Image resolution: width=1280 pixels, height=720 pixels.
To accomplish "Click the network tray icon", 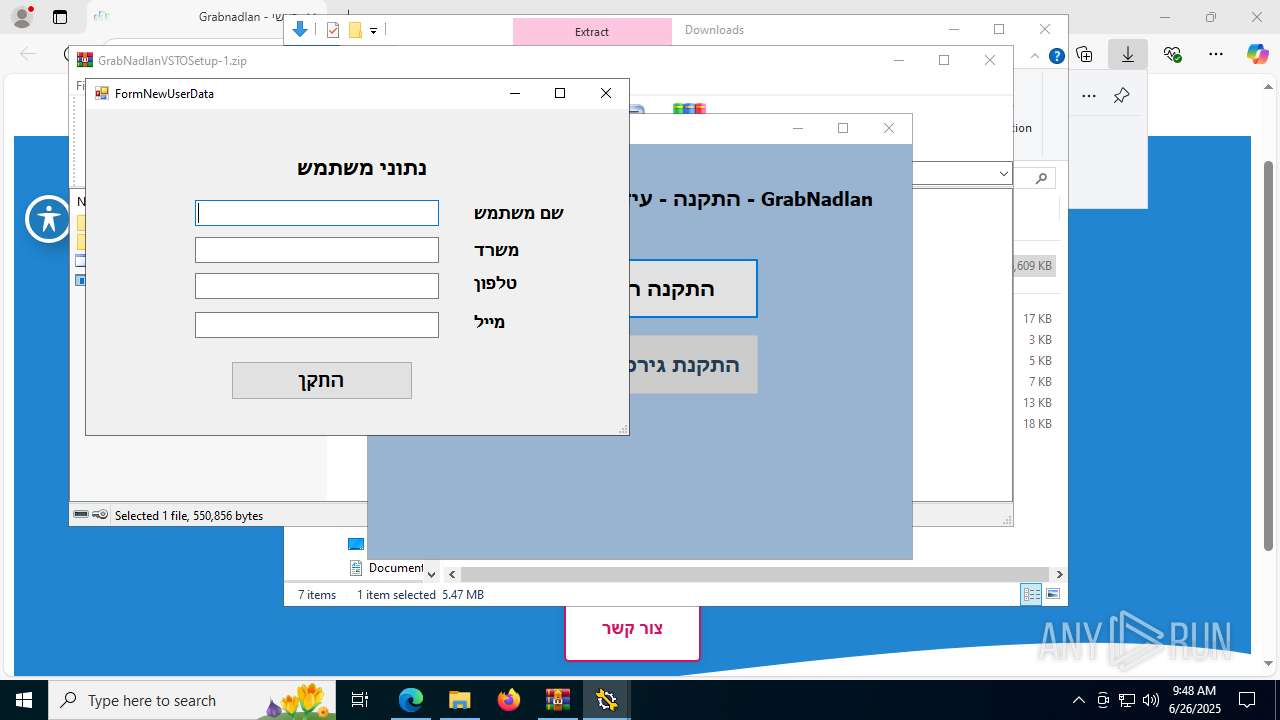I will coord(1127,700).
